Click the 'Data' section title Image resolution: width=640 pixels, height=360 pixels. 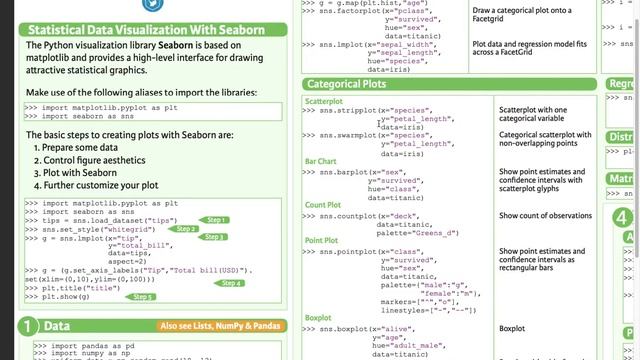click(x=57, y=326)
